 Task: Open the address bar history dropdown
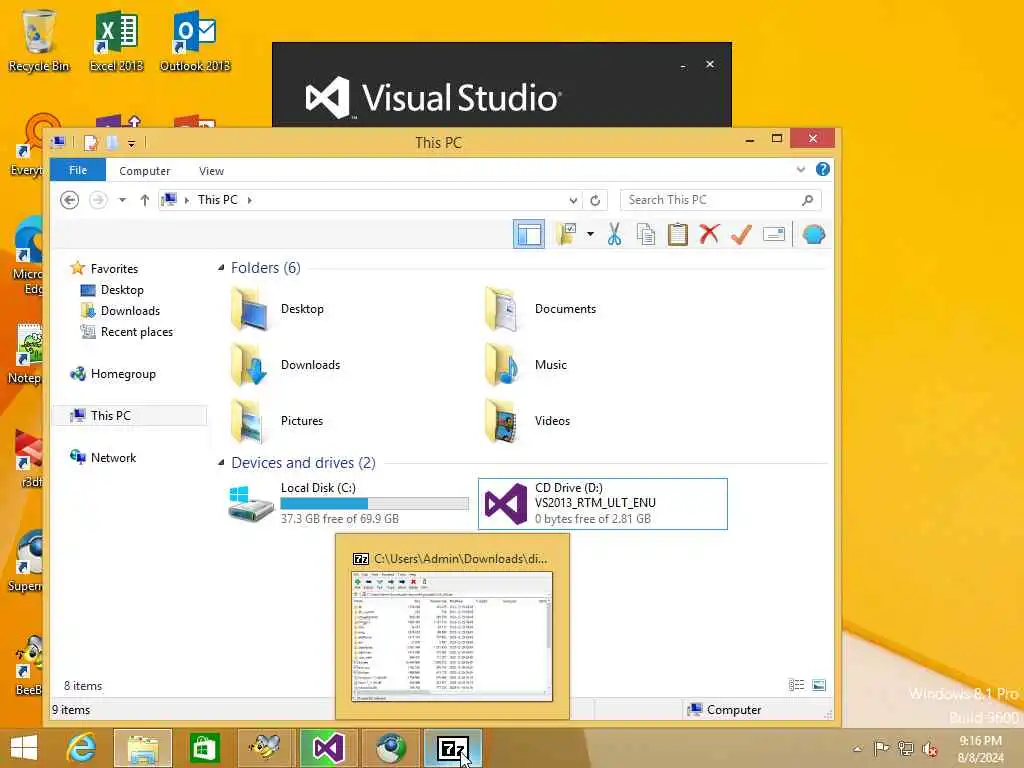tap(573, 200)
